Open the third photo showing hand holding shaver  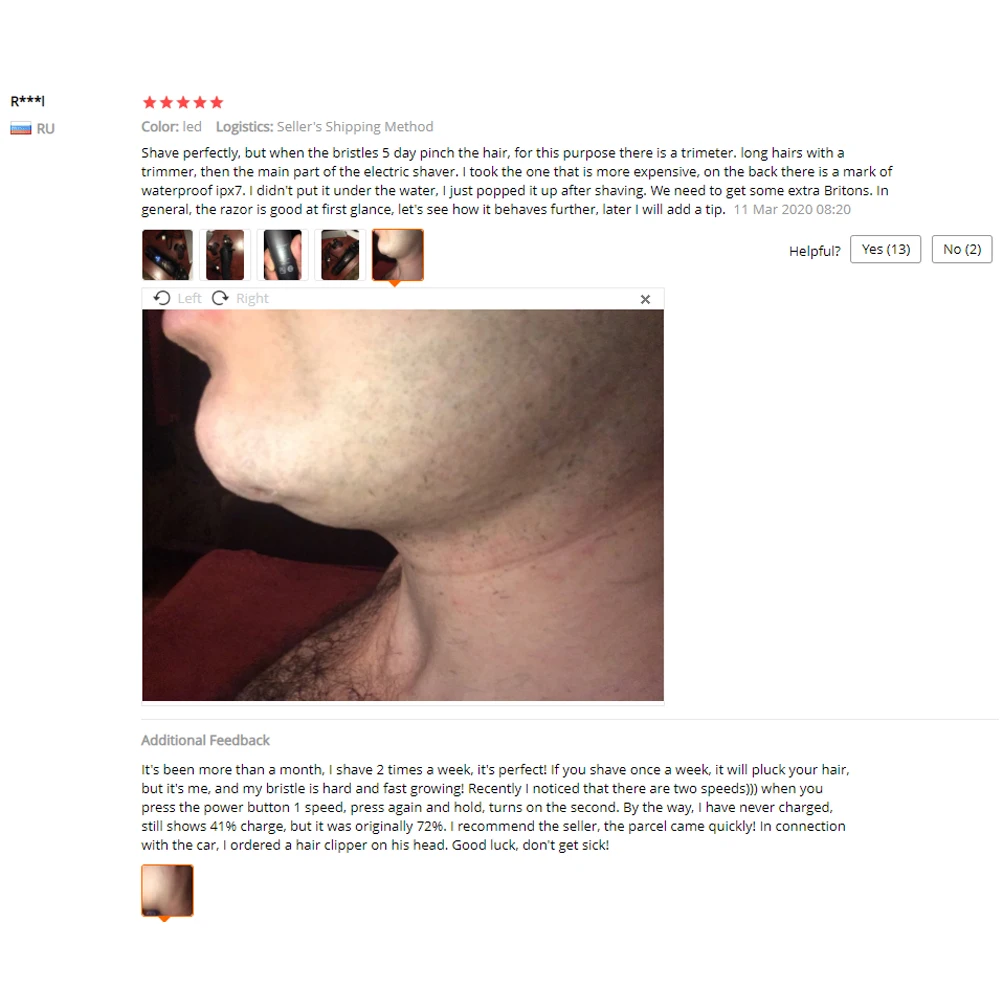pyautogui.click(x=282, y=255)
